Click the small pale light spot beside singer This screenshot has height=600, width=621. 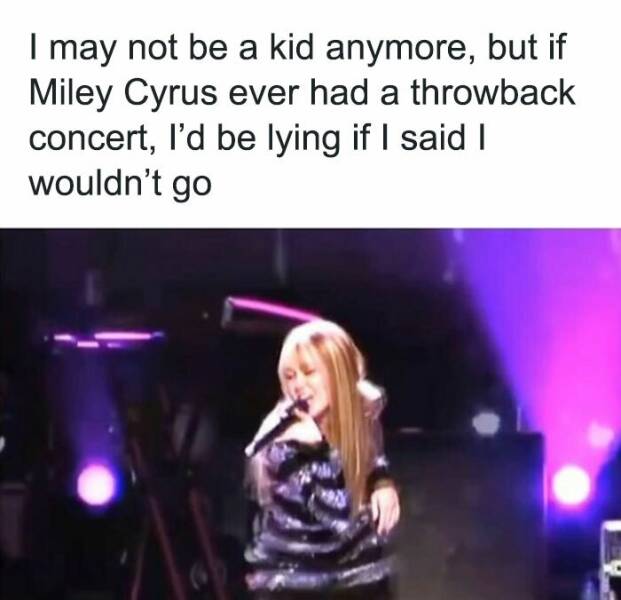pyautogui.click(x=486, y=423)
